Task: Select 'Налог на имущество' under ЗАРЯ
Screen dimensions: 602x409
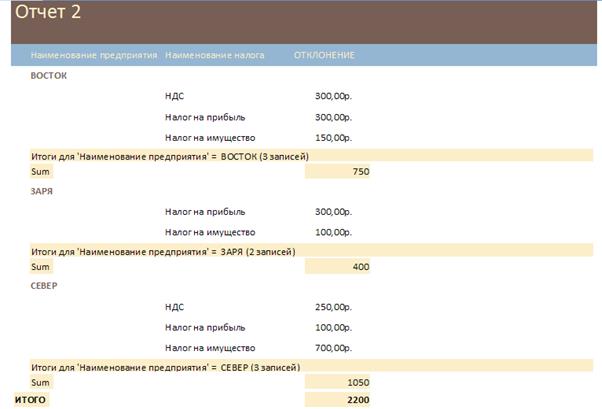Action: point(210,232)
